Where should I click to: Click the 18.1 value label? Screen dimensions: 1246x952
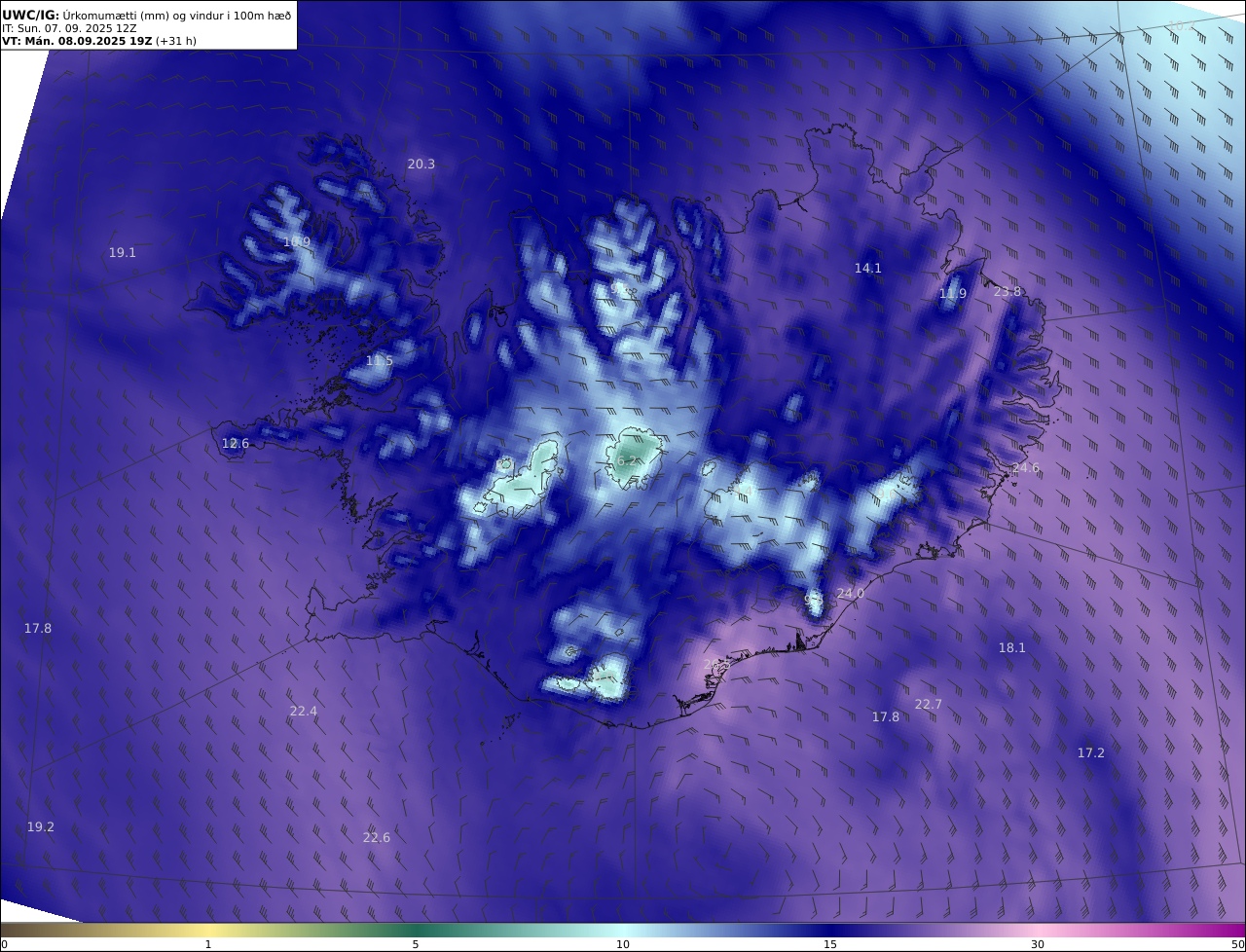1011,647
